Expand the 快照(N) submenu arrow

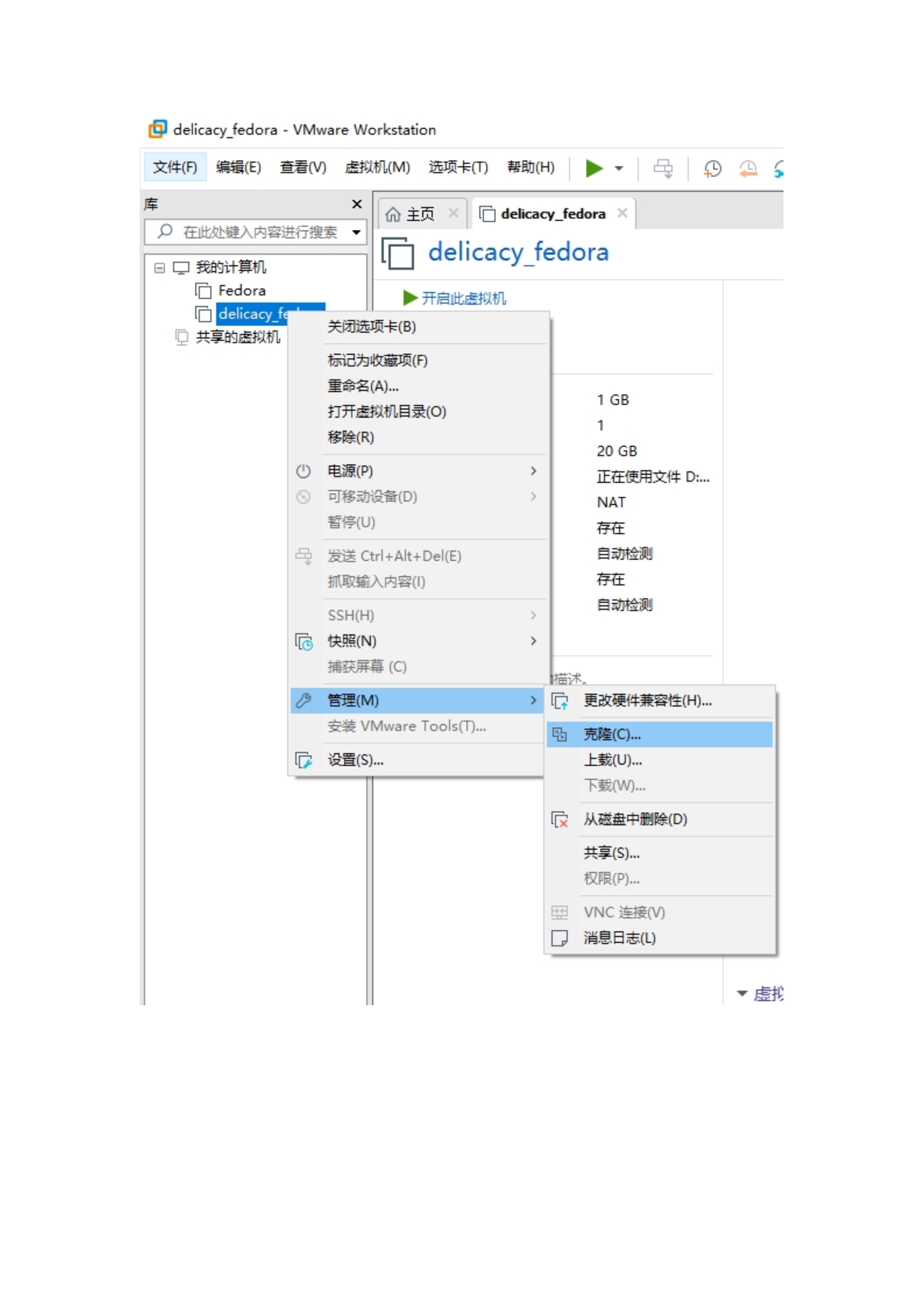pyautogui.click(x=533, y=641)
